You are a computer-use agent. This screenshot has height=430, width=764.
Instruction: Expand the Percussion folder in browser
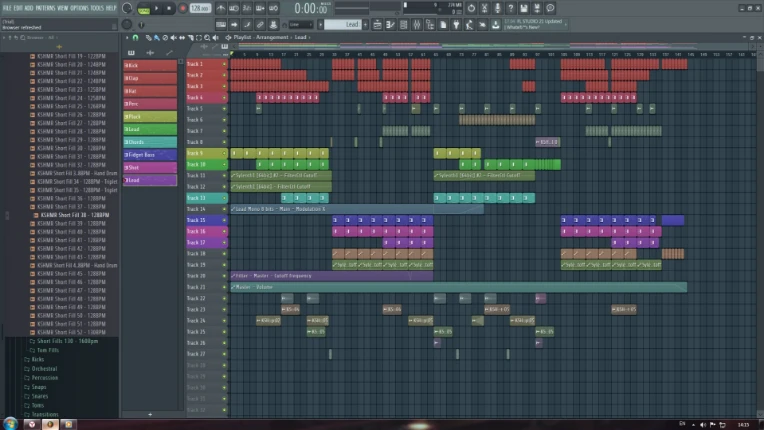41,378
